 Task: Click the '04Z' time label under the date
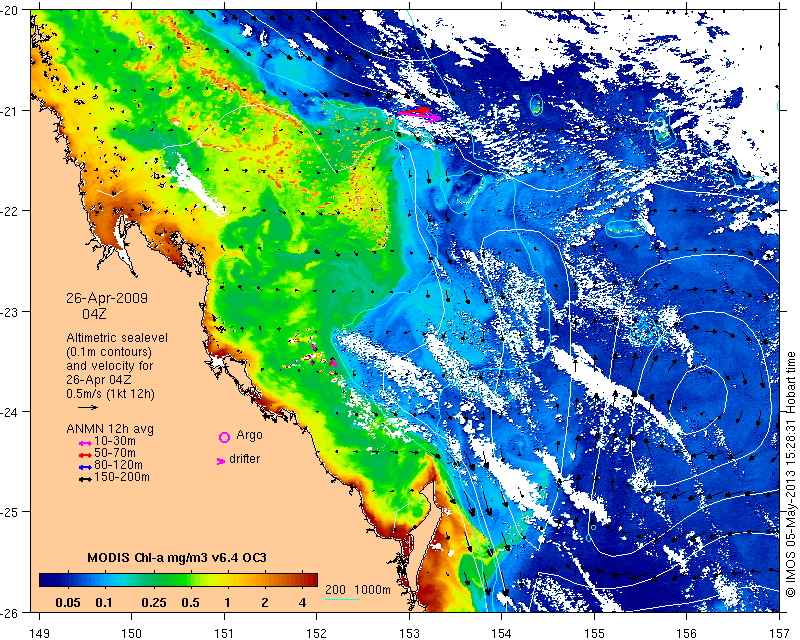[94, 314]
